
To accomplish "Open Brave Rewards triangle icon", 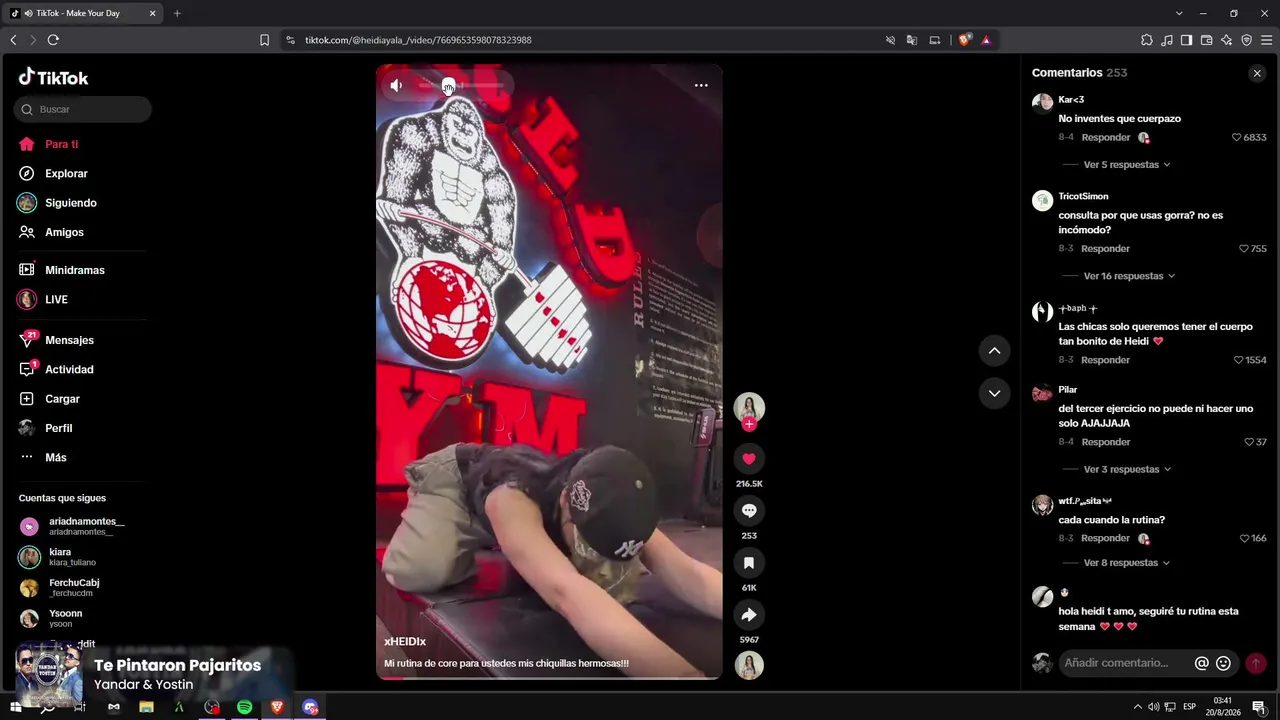I will click(986, 40).
